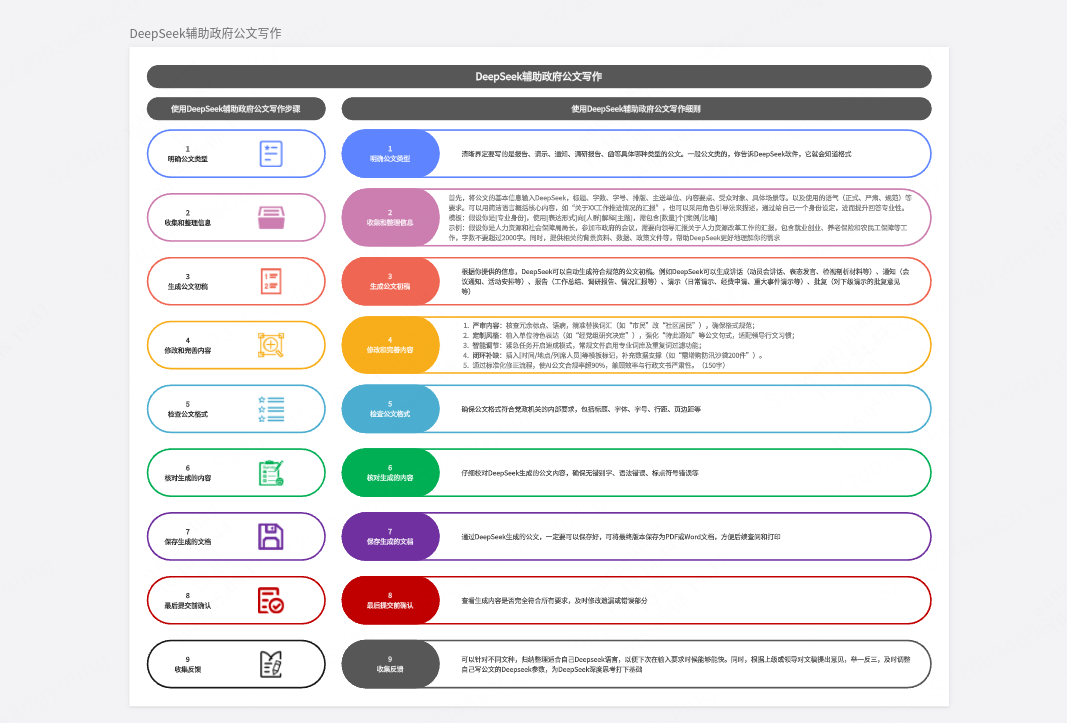Viewport: 1067px width, 723px height.
Task: Select the dark title banner DeepSeek辅助政府公文写作
Action: (539, 76)
